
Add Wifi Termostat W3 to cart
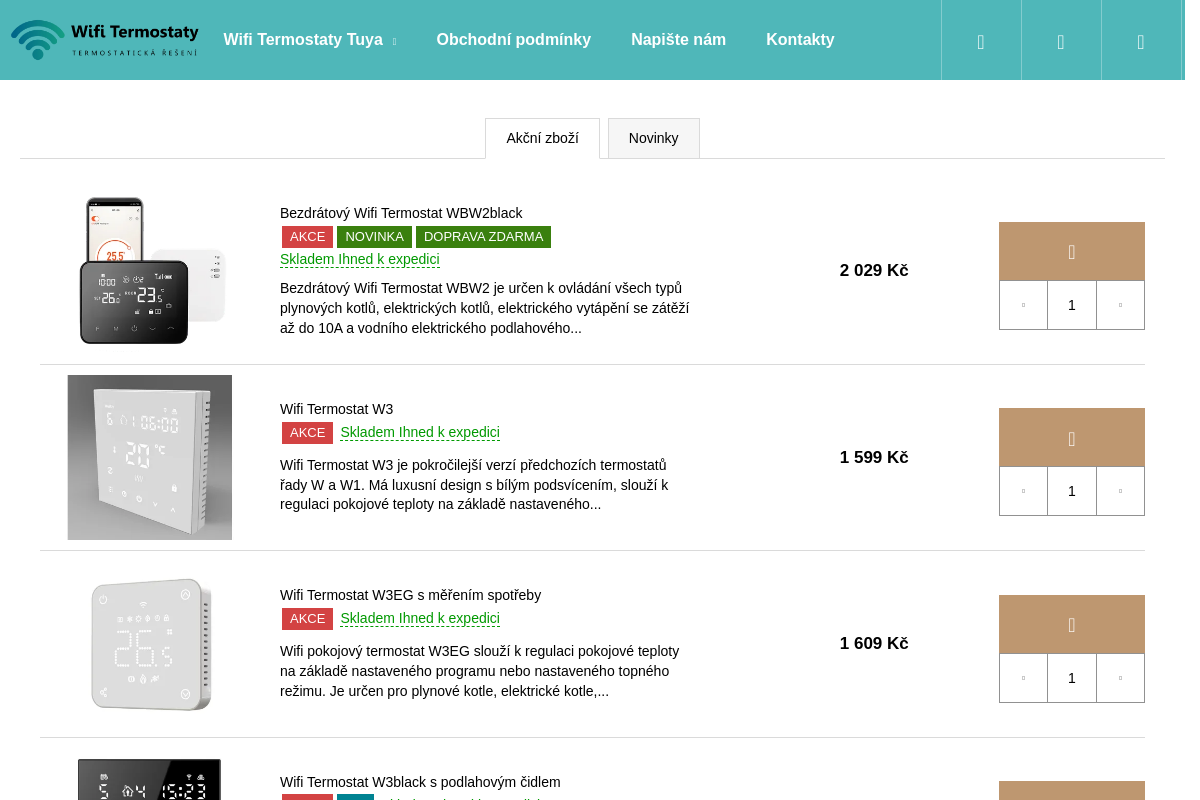[x=1072, y=438]
